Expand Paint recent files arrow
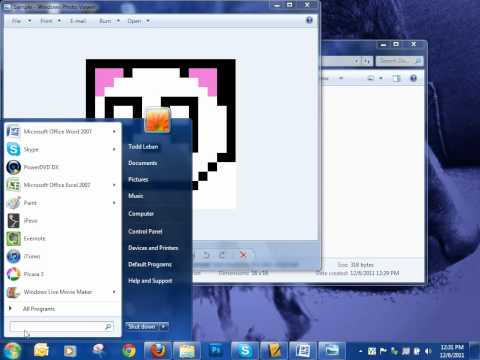The width and height of the screenshot is (480, 360). (x=114, y=203)
